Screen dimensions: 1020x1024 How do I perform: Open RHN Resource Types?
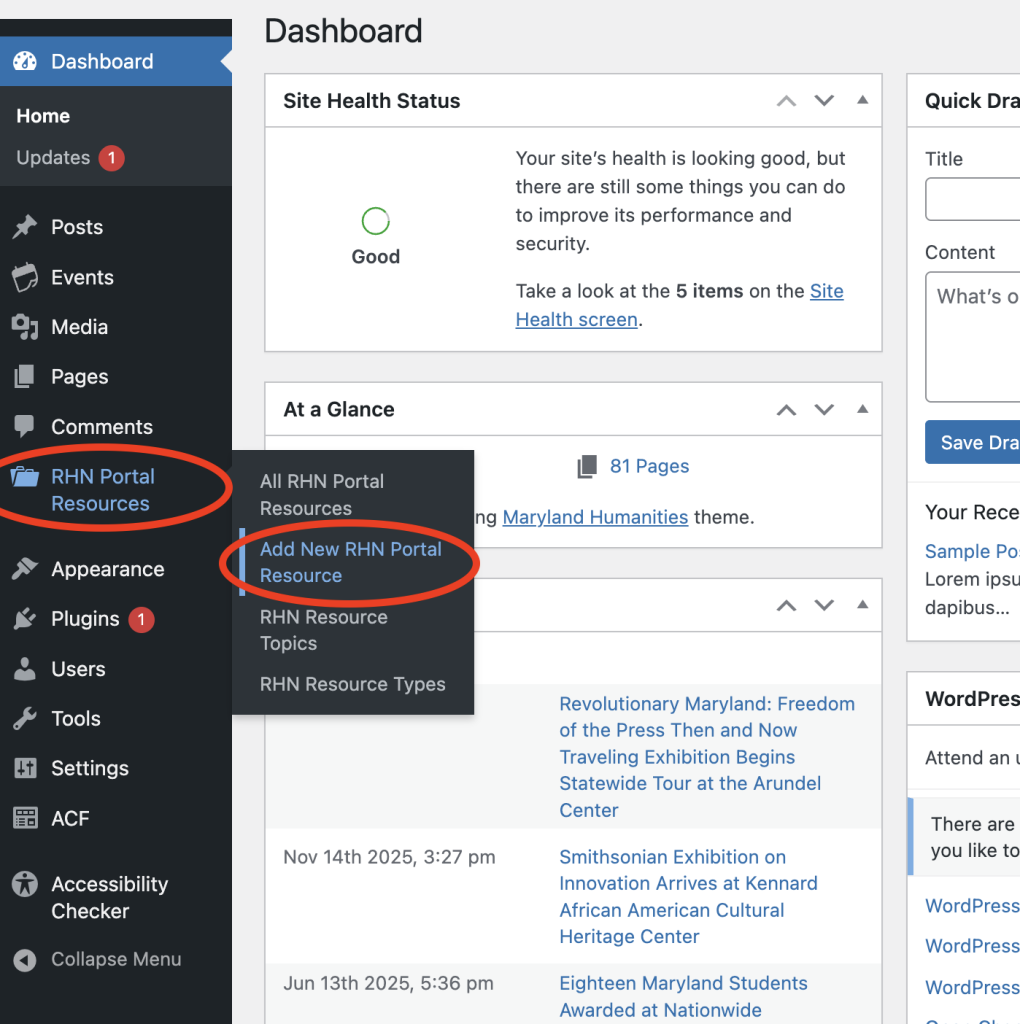click(353, 684)
